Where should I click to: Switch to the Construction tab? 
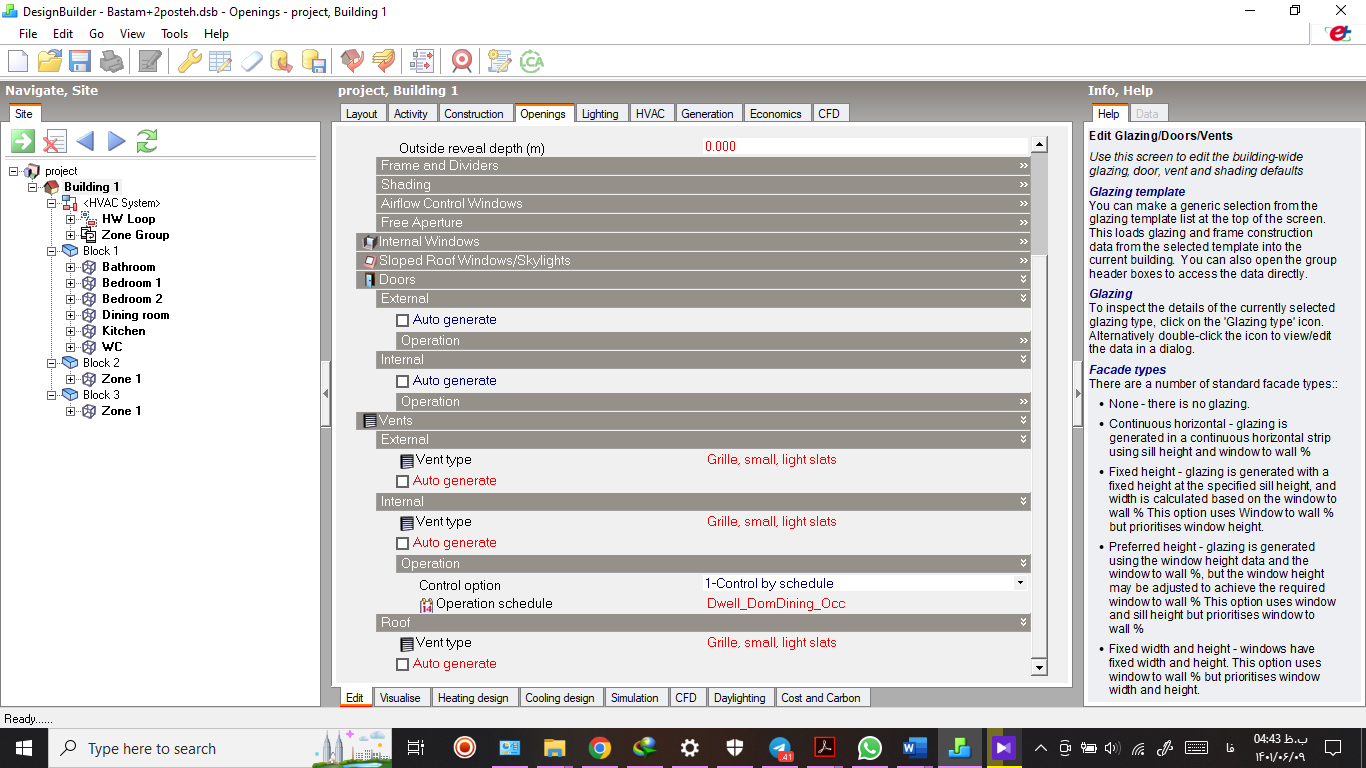click(474, 114)
